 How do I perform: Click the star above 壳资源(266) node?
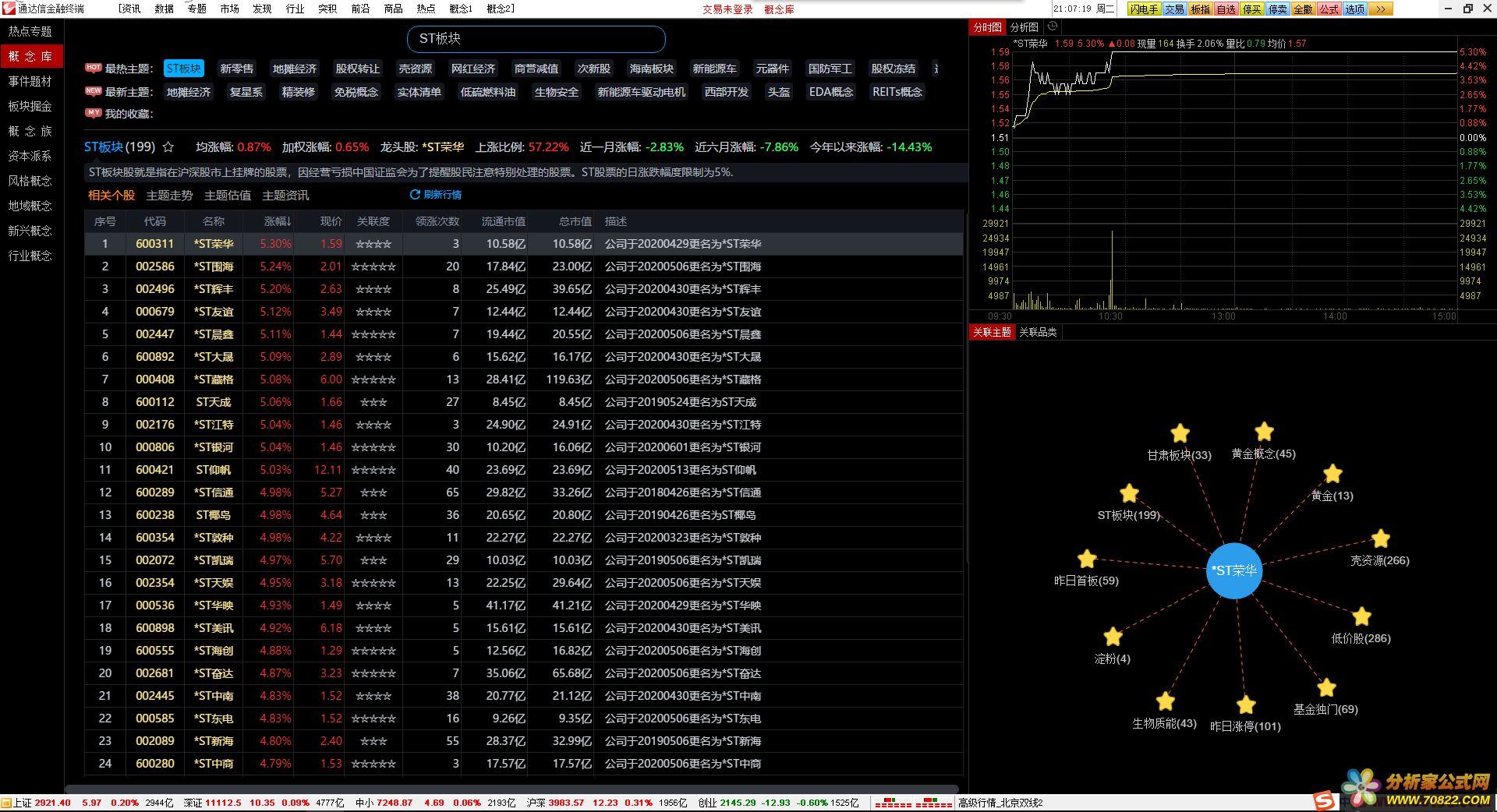point(1381,538)
